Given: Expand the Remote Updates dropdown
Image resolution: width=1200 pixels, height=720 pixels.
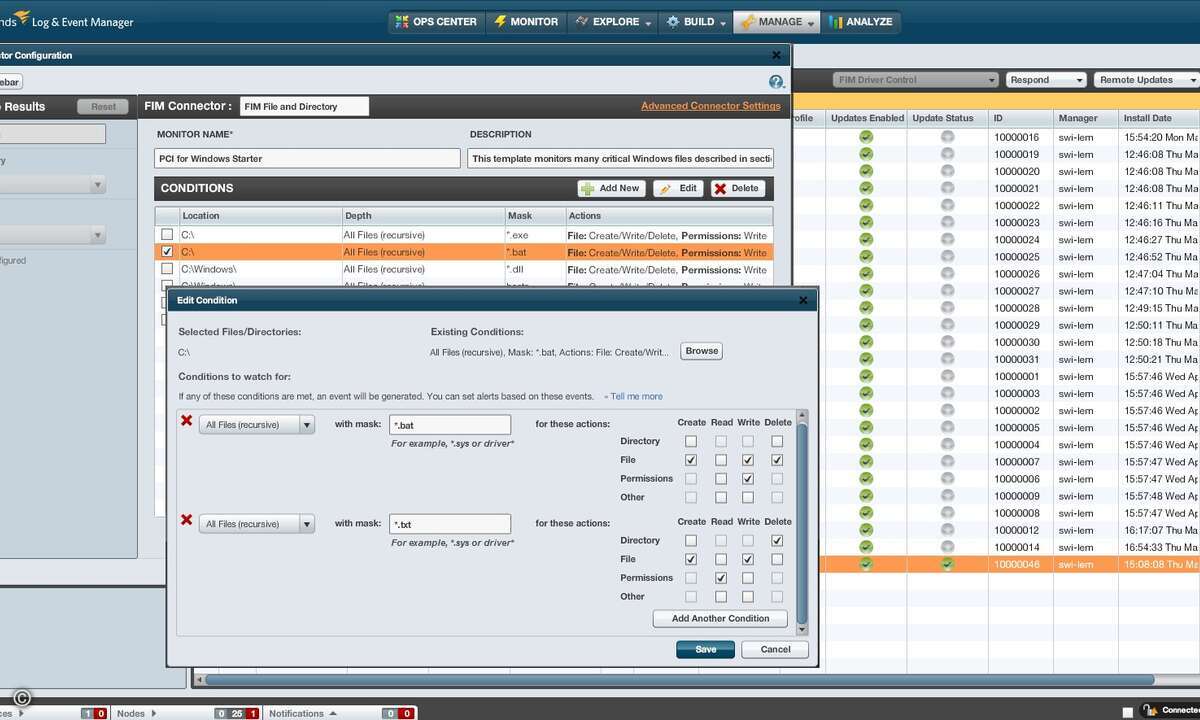Looking at the screenshot, I should 1191,79.
